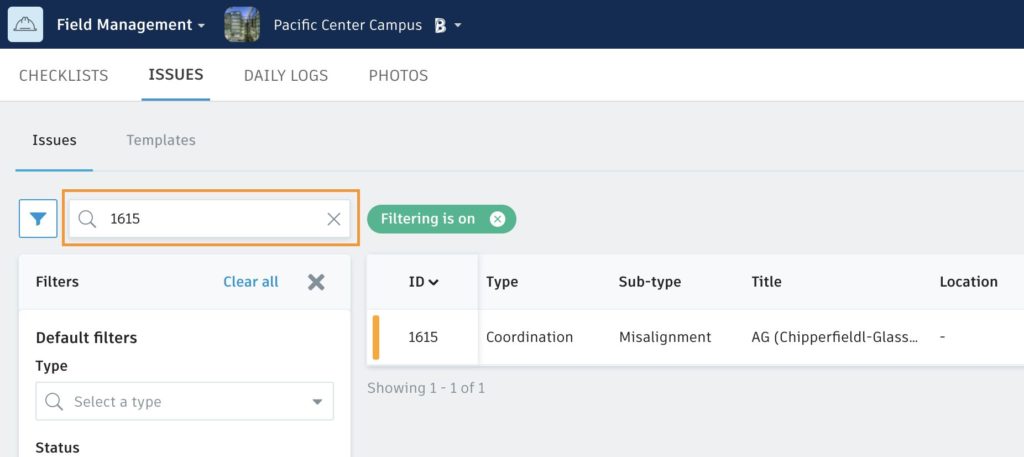Open issue 1615 by its ID cell
This screenshot has width=1024, height=457.
(x=423, y=338)
